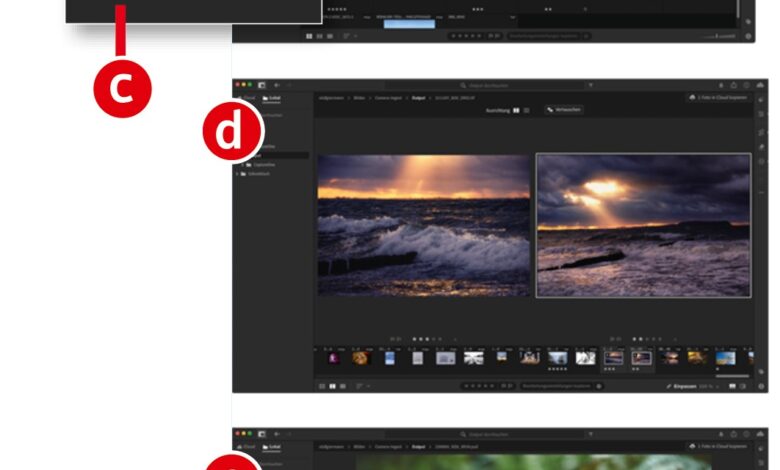
Task: Open the info icon at middle window bottom right
Action: click(x=761, y=386)
